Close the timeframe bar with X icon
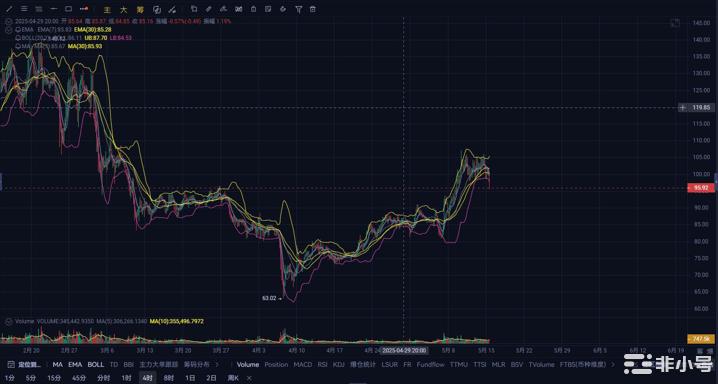This screenshot has height=384, width=718. pos(249,378)
